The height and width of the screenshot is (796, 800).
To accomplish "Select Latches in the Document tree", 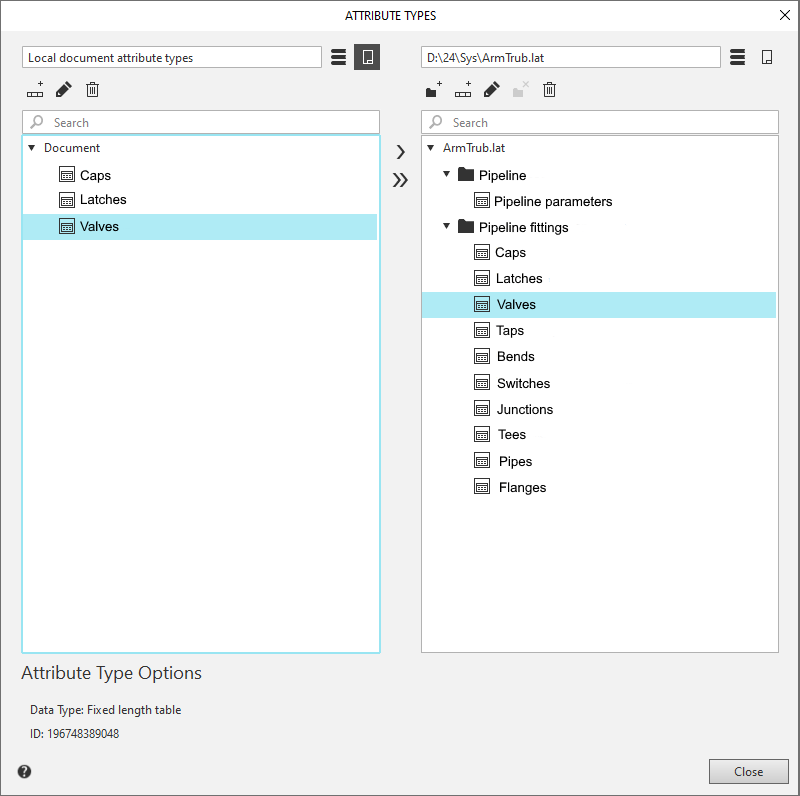I will tap(103, 200).
